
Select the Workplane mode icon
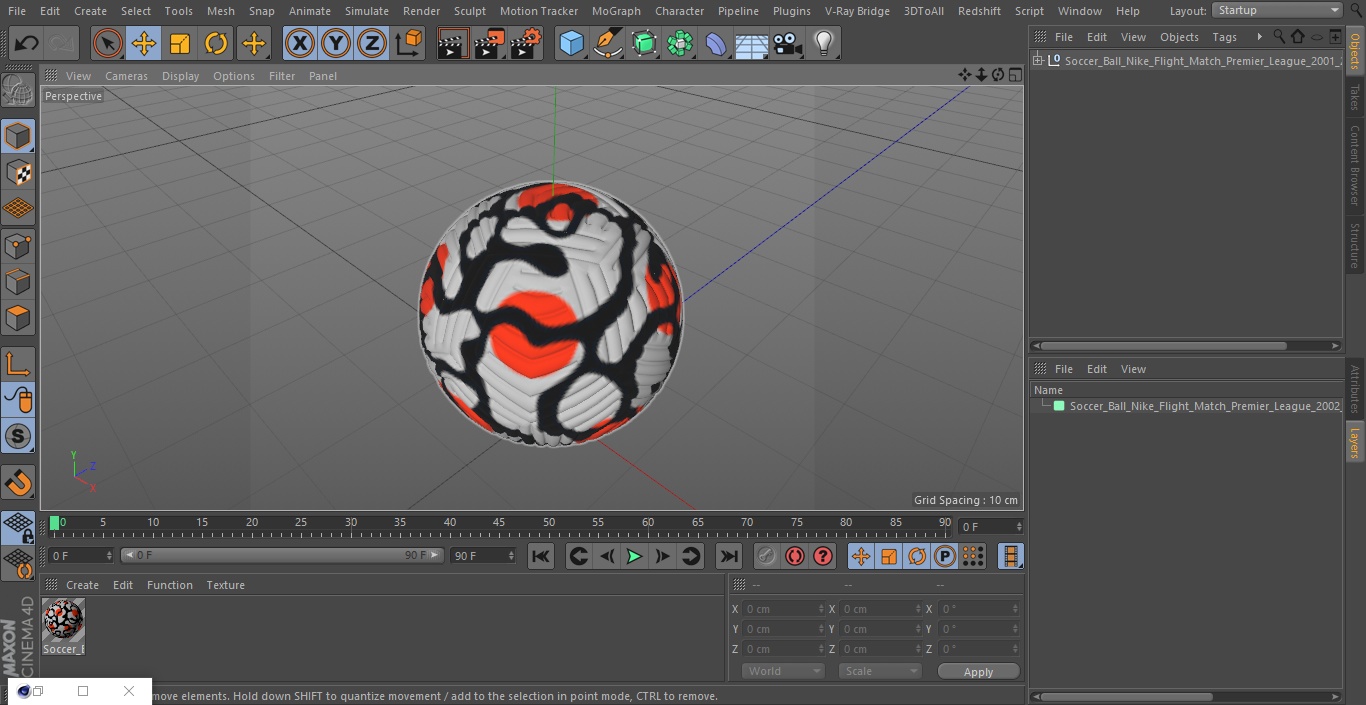click(x=18, y=209)
